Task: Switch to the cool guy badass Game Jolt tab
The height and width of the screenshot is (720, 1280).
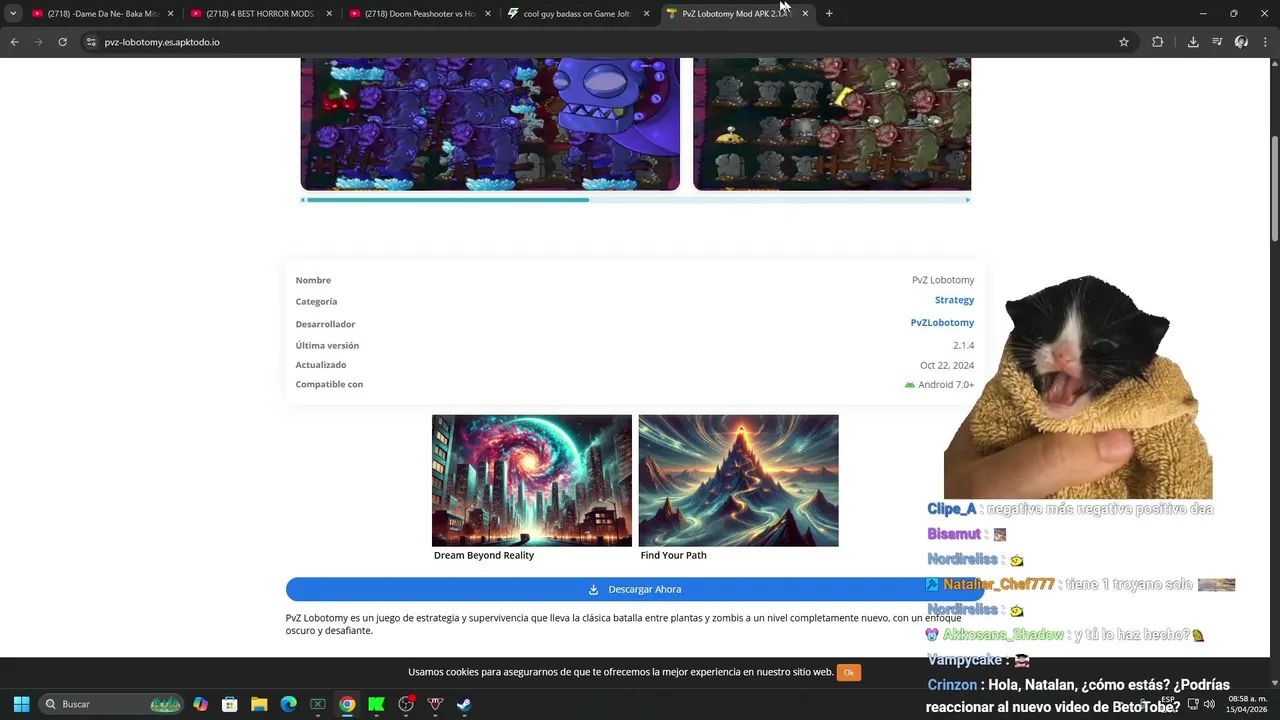Action: click(578, 14)
